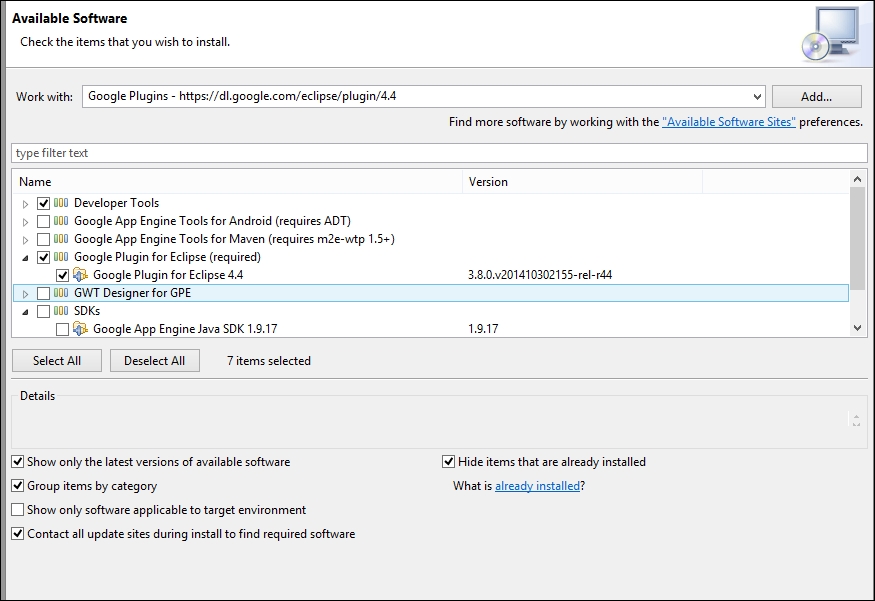Disable Hide items that are already installed
The width and height of the screenshot is (875, 601).
(x=449, y=461)
